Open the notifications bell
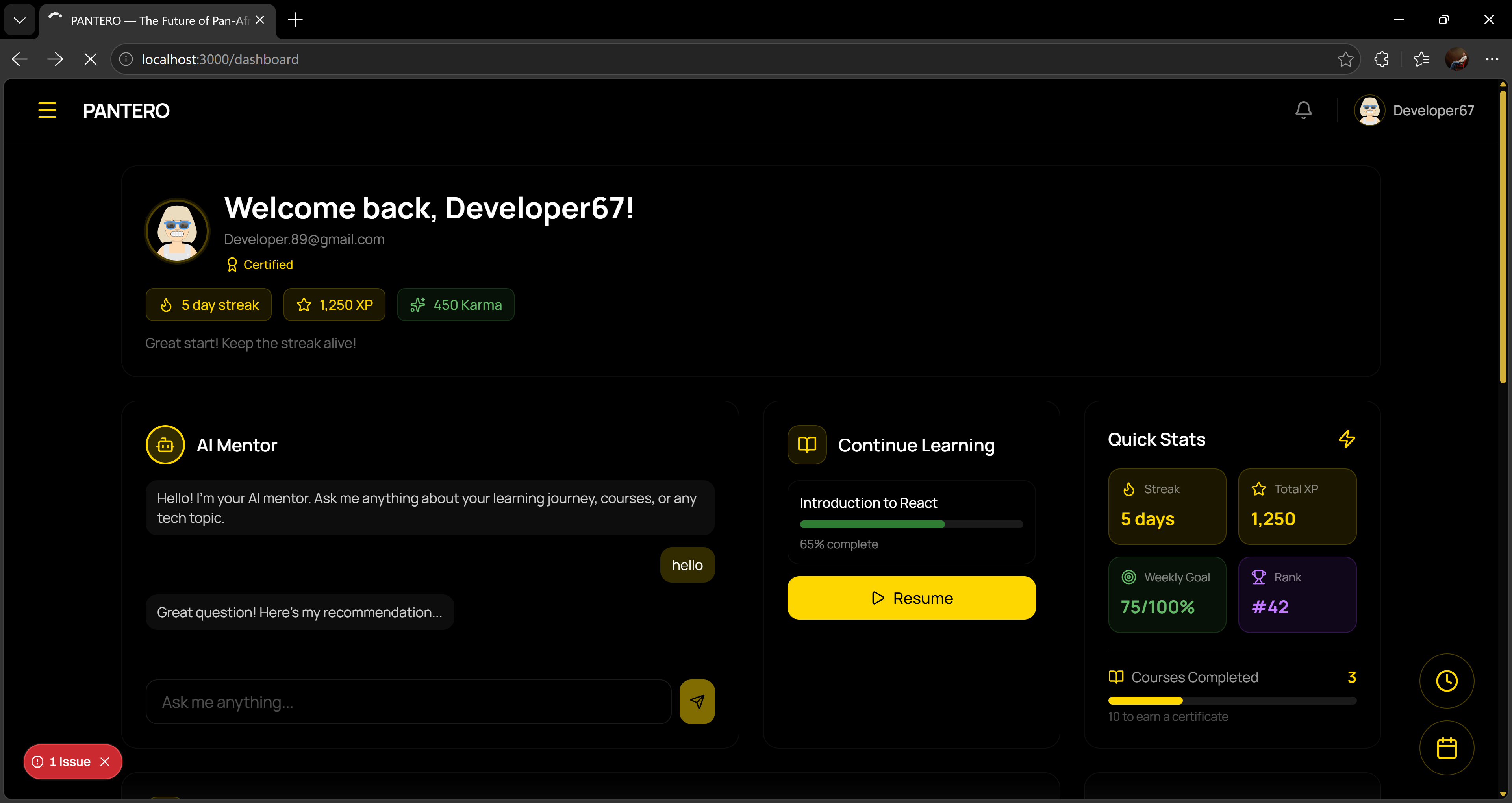The width and height of the screenshot is (1512, 803). [x=1303, y=110]
